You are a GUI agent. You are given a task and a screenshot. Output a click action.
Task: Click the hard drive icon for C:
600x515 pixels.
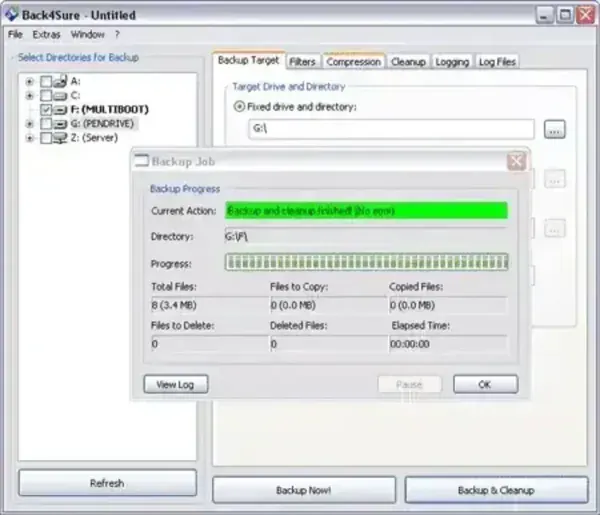60,95
